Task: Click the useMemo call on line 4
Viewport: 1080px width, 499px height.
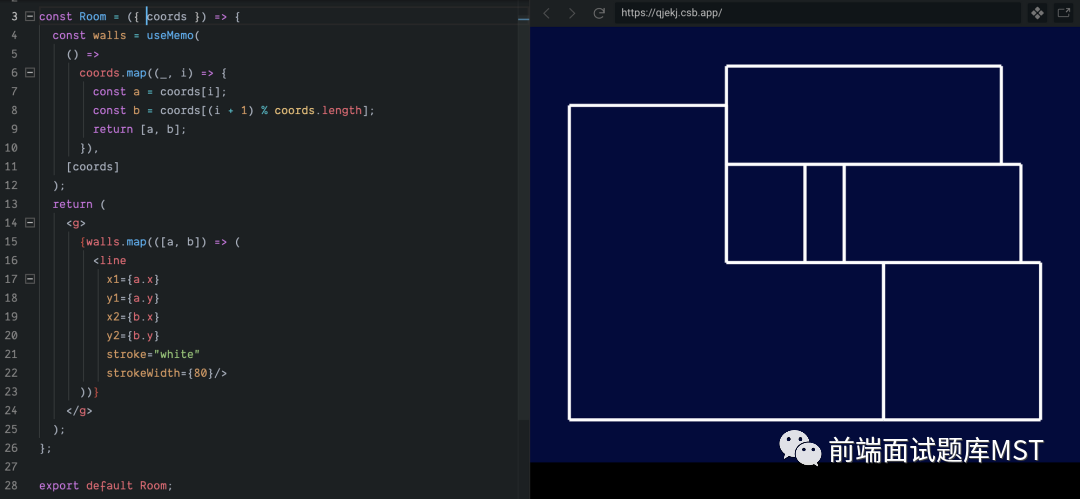Action: (172, 35)
